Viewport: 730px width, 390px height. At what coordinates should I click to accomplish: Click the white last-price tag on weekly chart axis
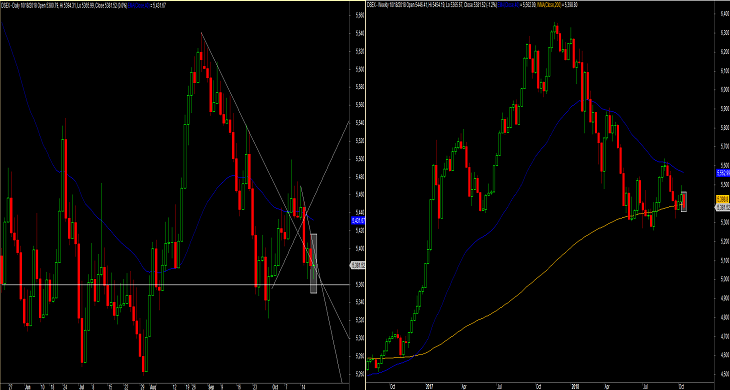[x=722, y=207]
